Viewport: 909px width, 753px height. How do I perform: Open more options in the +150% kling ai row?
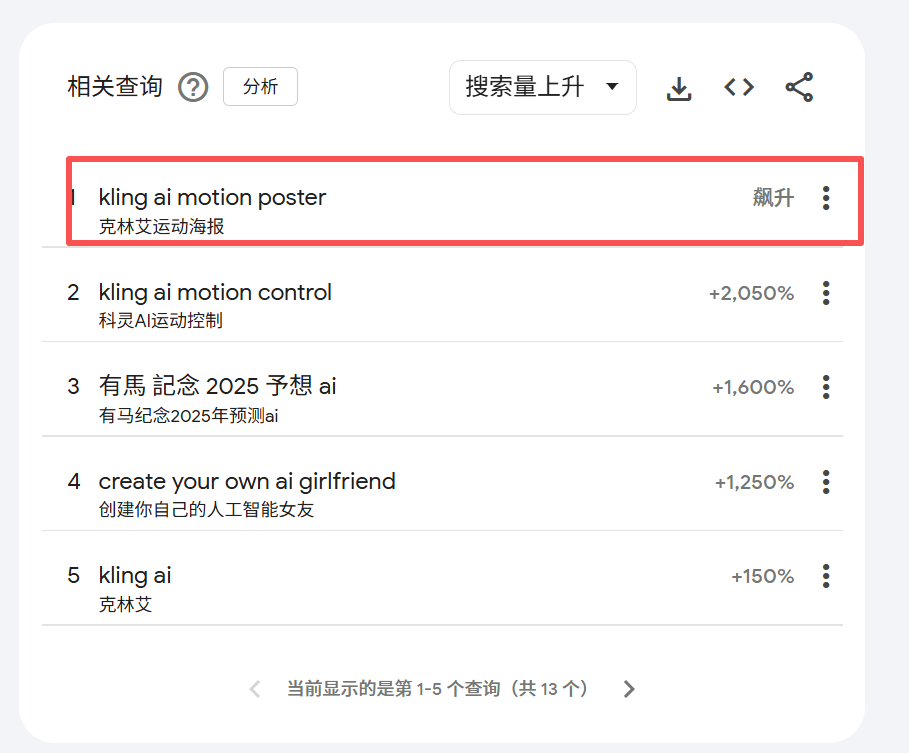point(826,576)
